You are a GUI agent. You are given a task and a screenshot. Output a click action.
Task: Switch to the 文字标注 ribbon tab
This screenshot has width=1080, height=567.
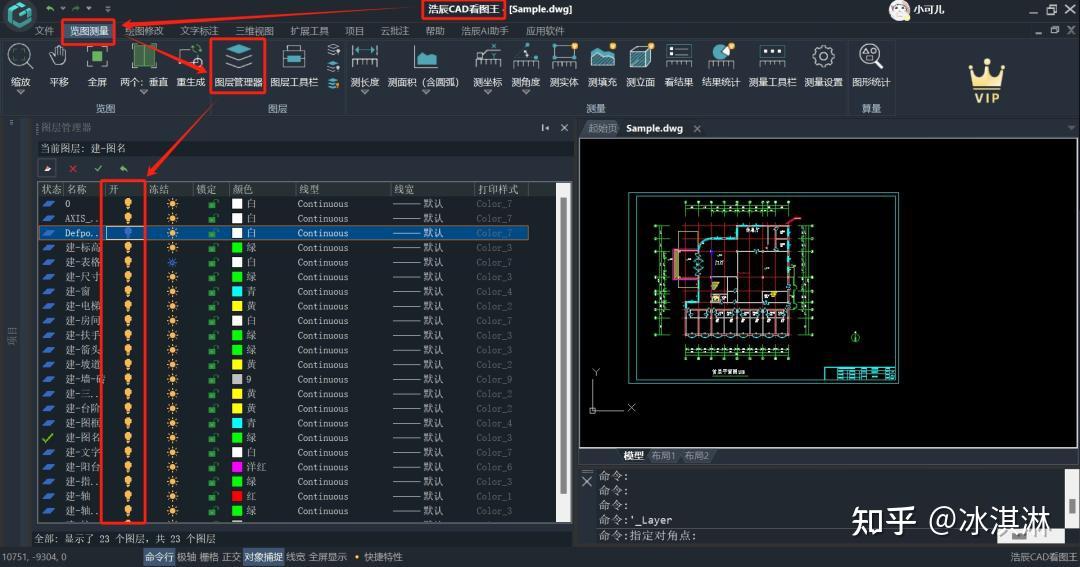(199, 31)
